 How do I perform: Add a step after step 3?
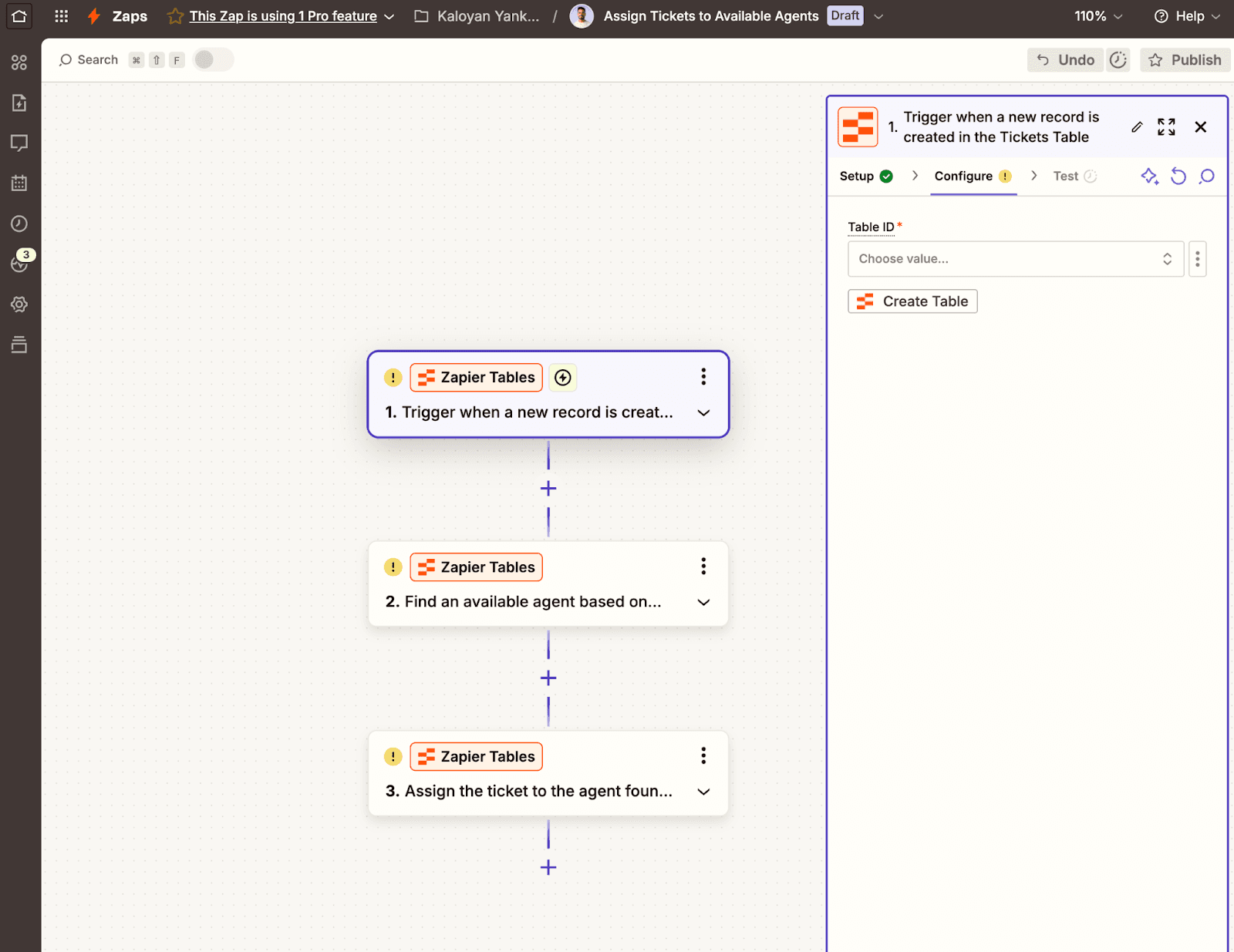click(x=548, y=867)
